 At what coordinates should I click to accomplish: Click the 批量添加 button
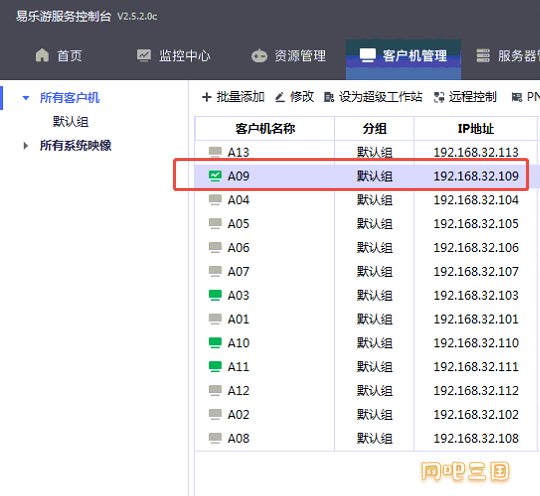(x=233, y=97)
